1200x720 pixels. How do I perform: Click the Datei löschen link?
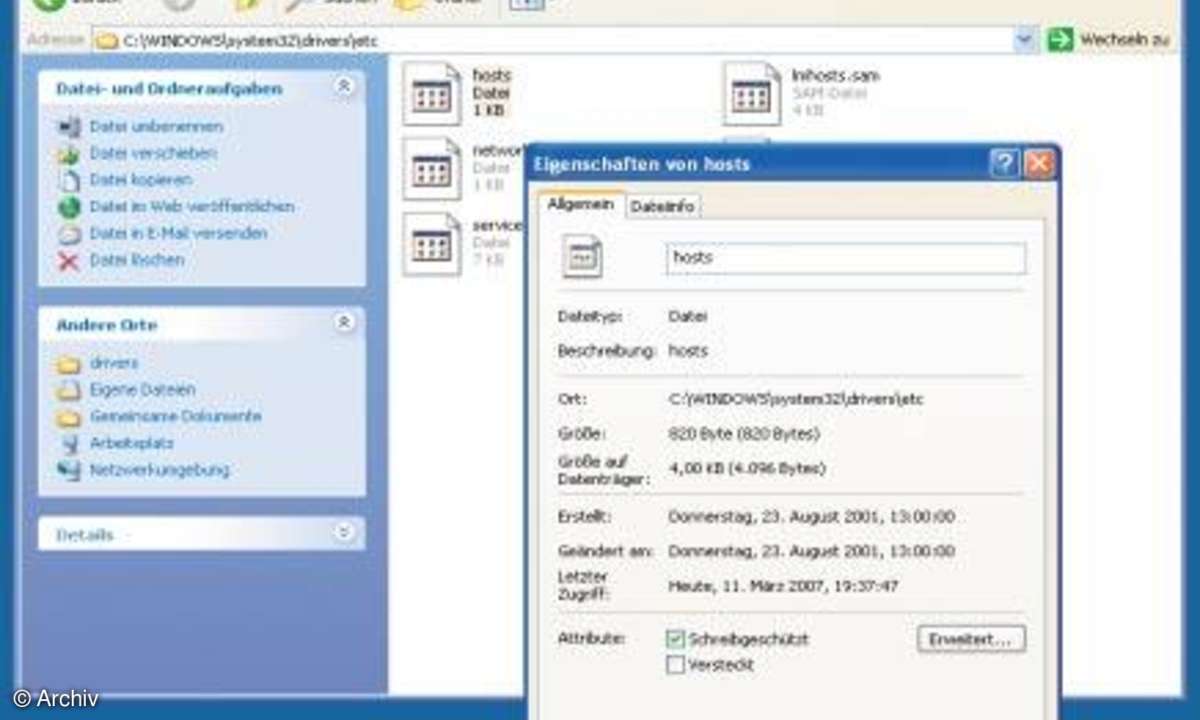click(137, 260)
